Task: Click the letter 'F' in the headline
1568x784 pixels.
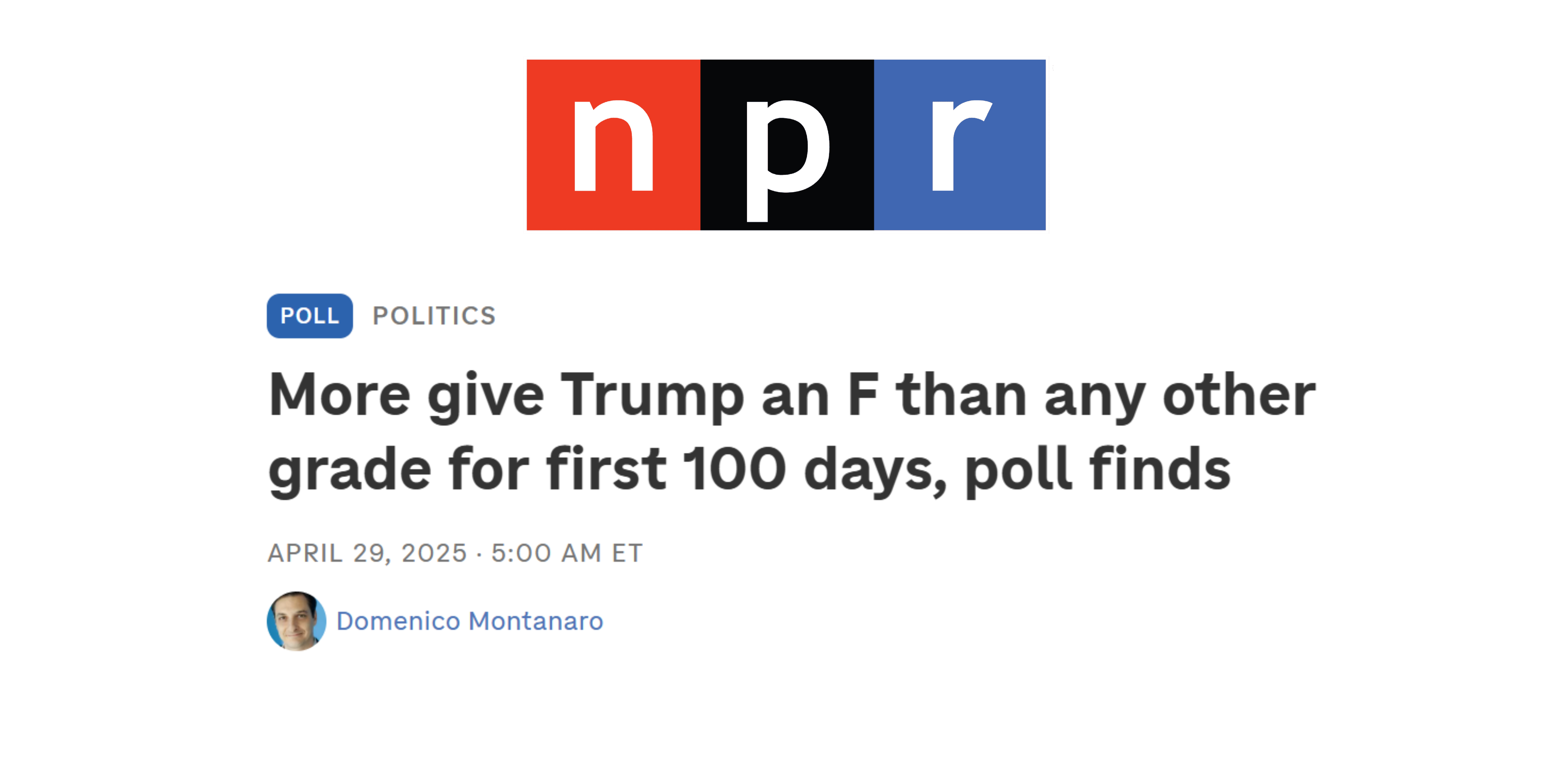Action: (x=863, y=396)
